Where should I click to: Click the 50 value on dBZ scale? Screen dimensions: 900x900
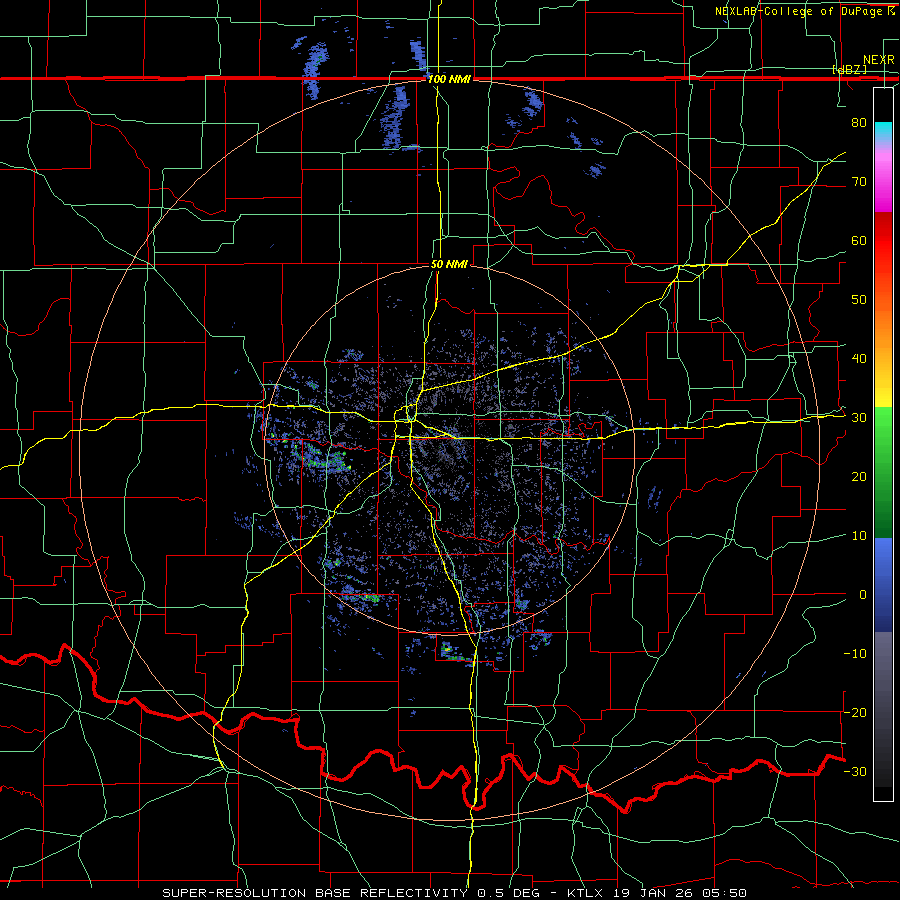tap(859, 300)
